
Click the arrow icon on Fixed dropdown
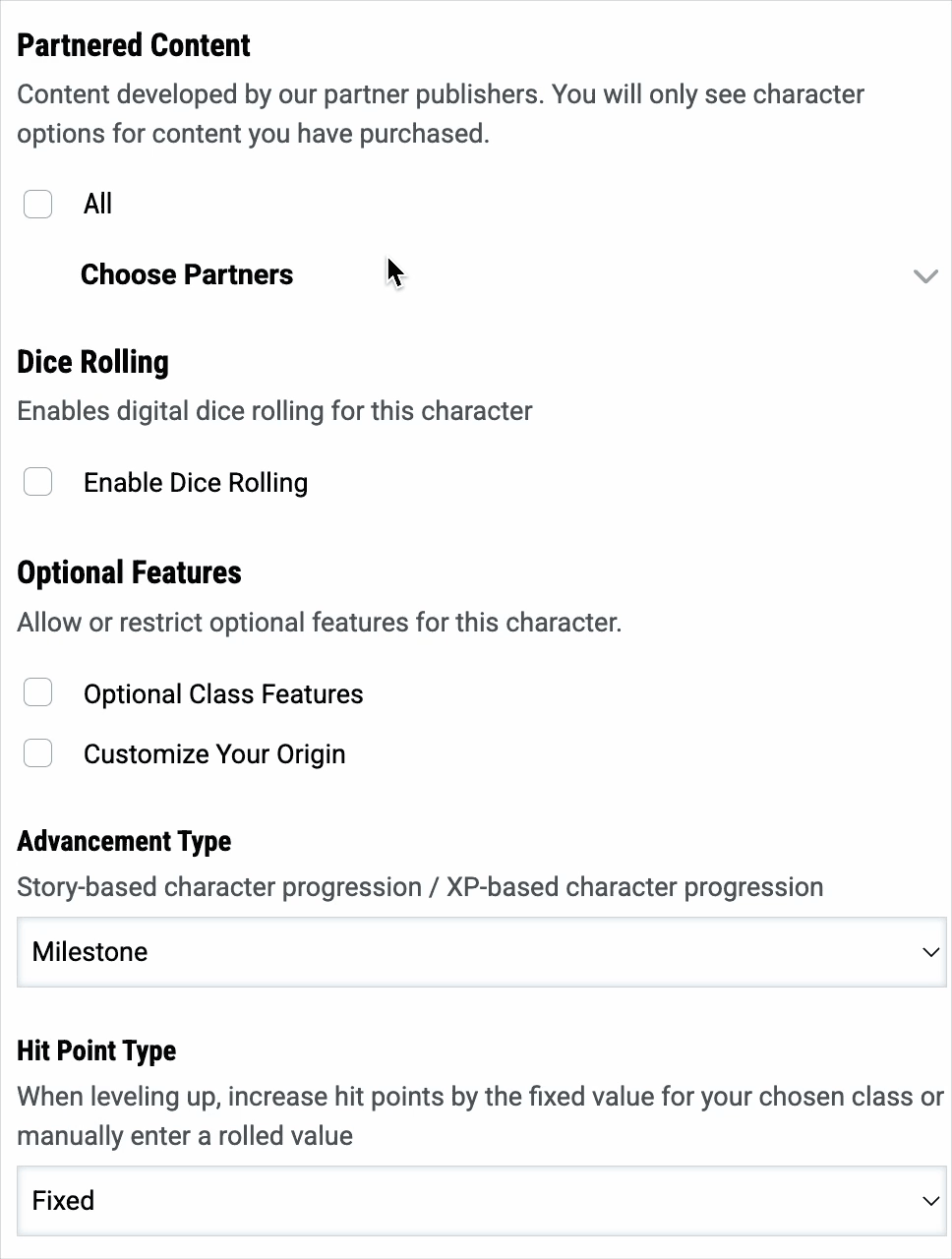tap(930, 1201)
